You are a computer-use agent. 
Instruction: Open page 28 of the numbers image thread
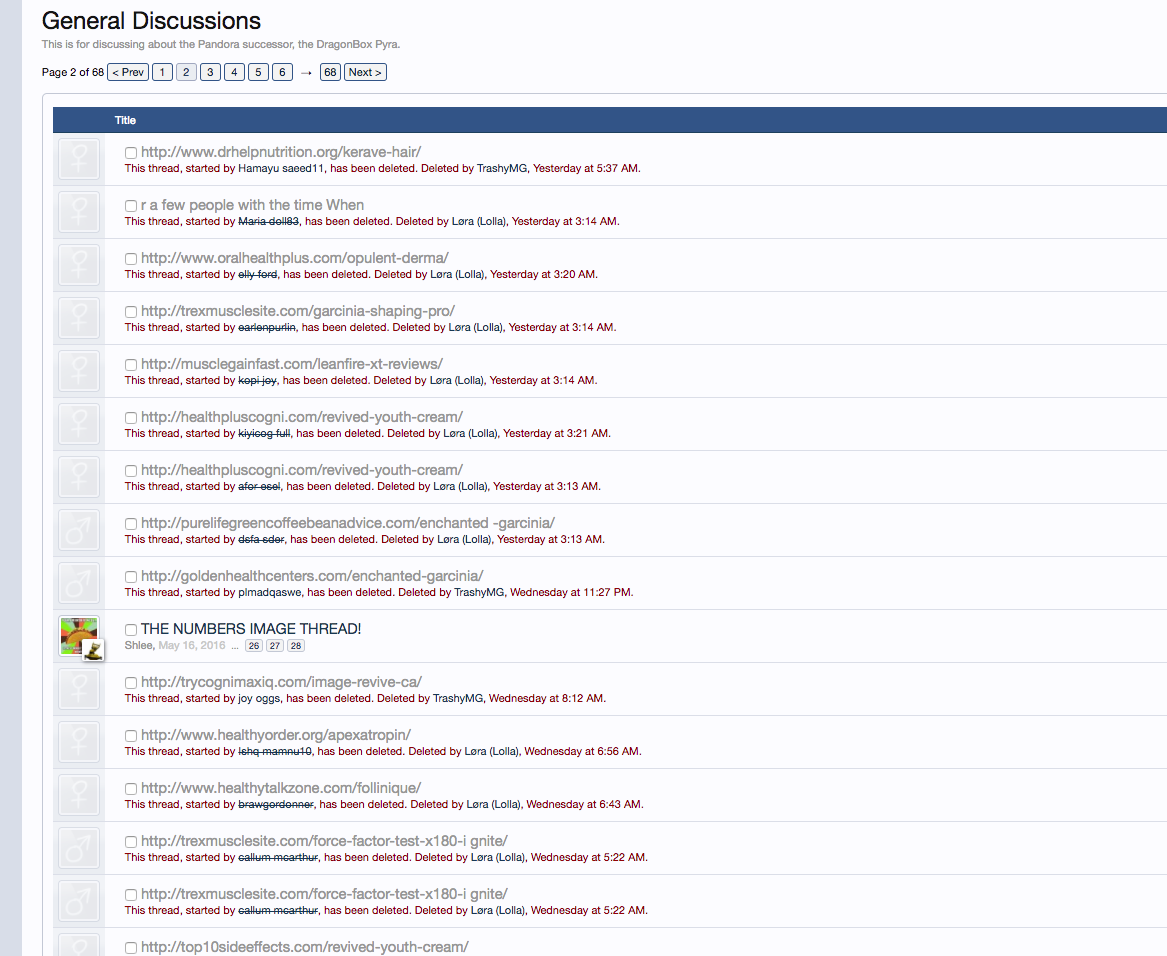[x=296, y=646]
